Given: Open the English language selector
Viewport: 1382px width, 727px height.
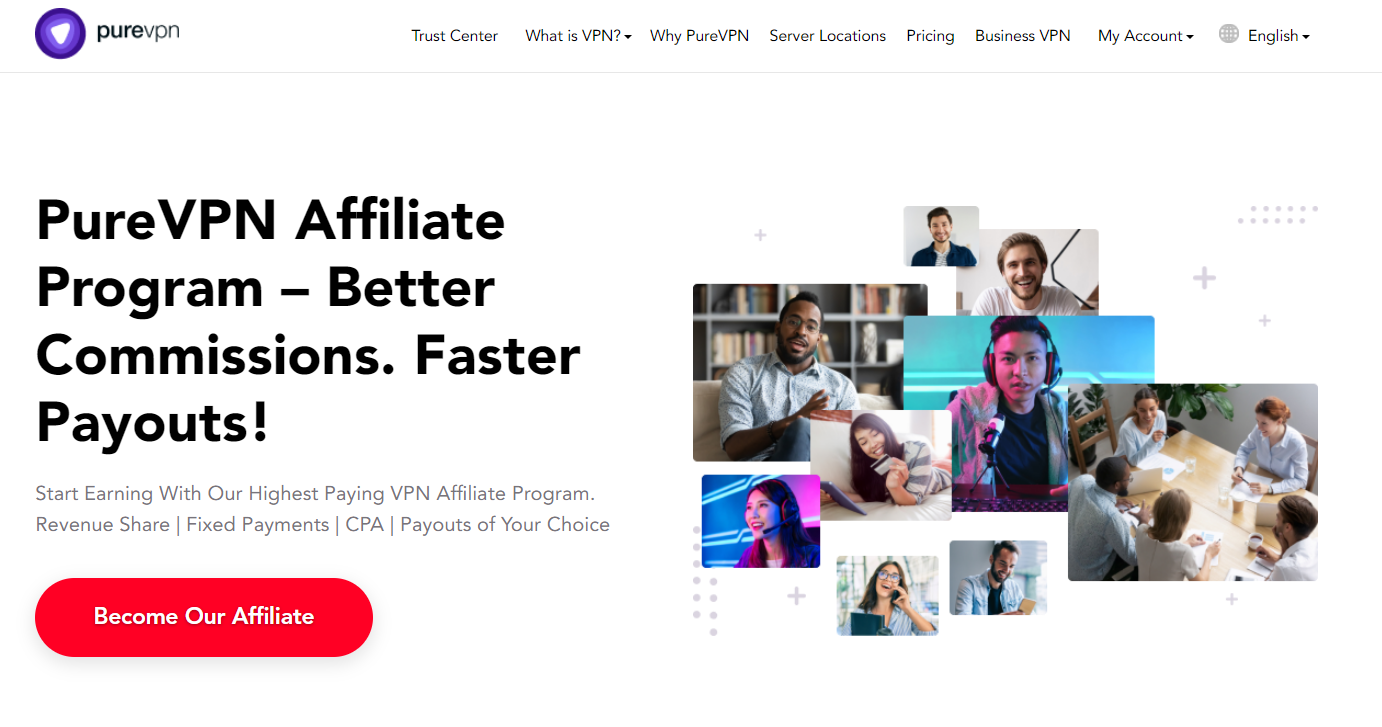Looking at the screenshot, I should (x=1278, y=36).
